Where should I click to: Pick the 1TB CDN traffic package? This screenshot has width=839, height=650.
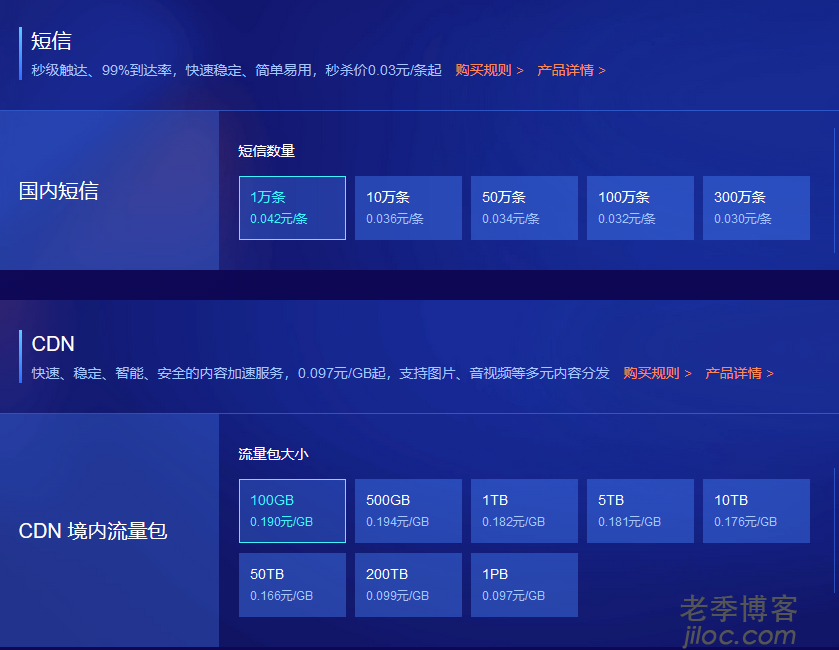point(524,511)
